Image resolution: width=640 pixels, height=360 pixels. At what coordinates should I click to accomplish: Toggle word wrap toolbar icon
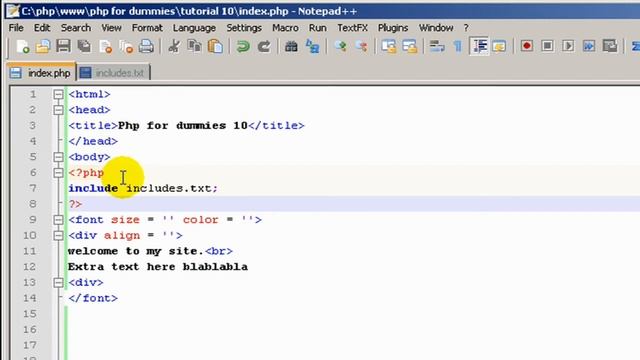[x=437, y=47]
